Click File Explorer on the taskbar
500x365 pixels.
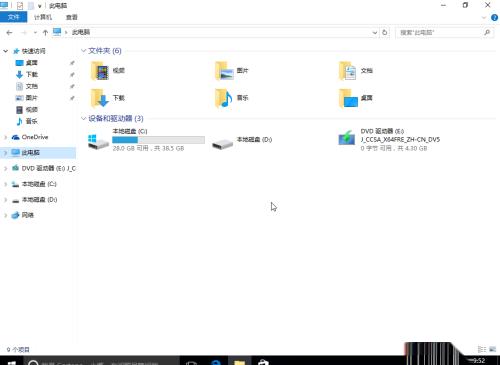click(239, 362)
